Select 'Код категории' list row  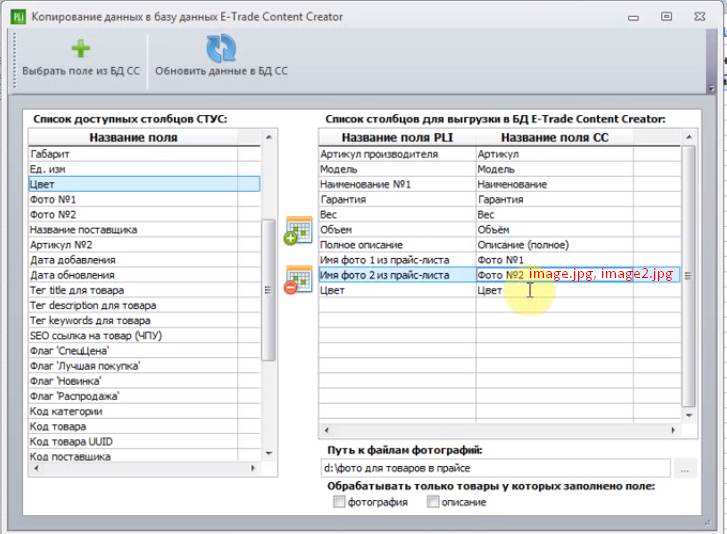pos(144,411)
